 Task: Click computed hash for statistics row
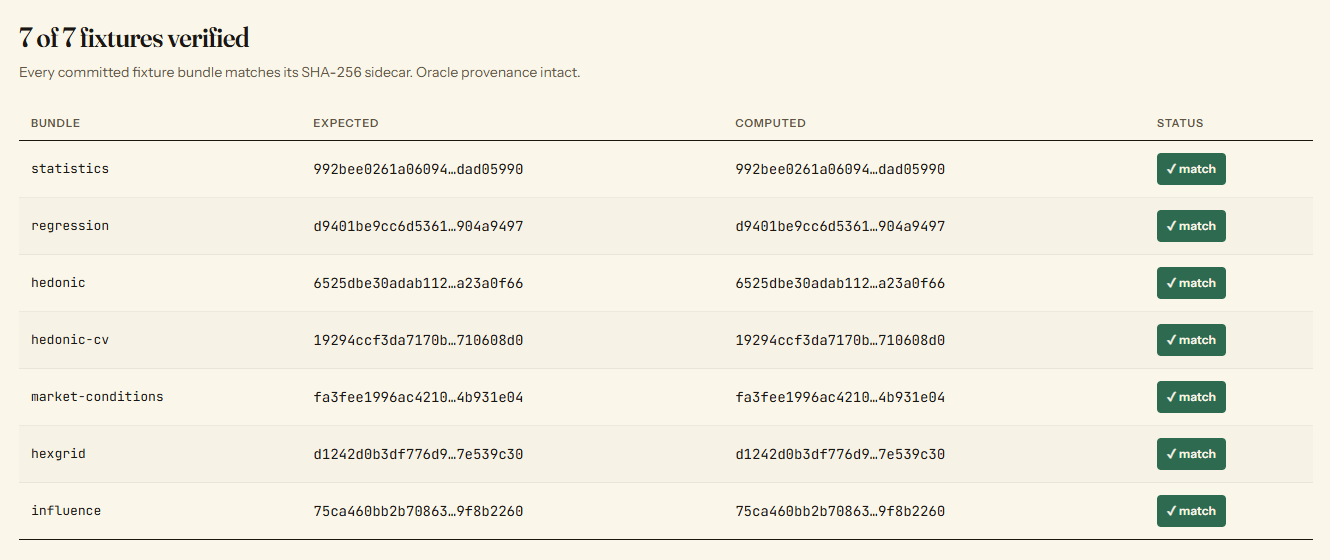840,169
